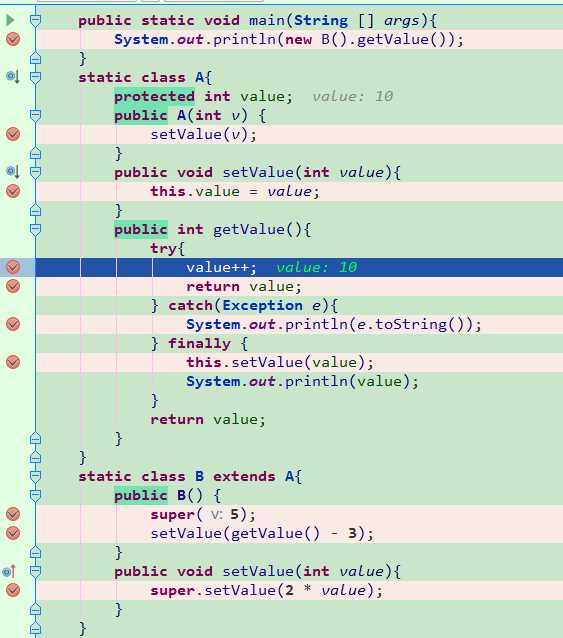Click final 'return value;' after finally block
The height and width of the screenshot is (638, 563).
click(208, 419)
